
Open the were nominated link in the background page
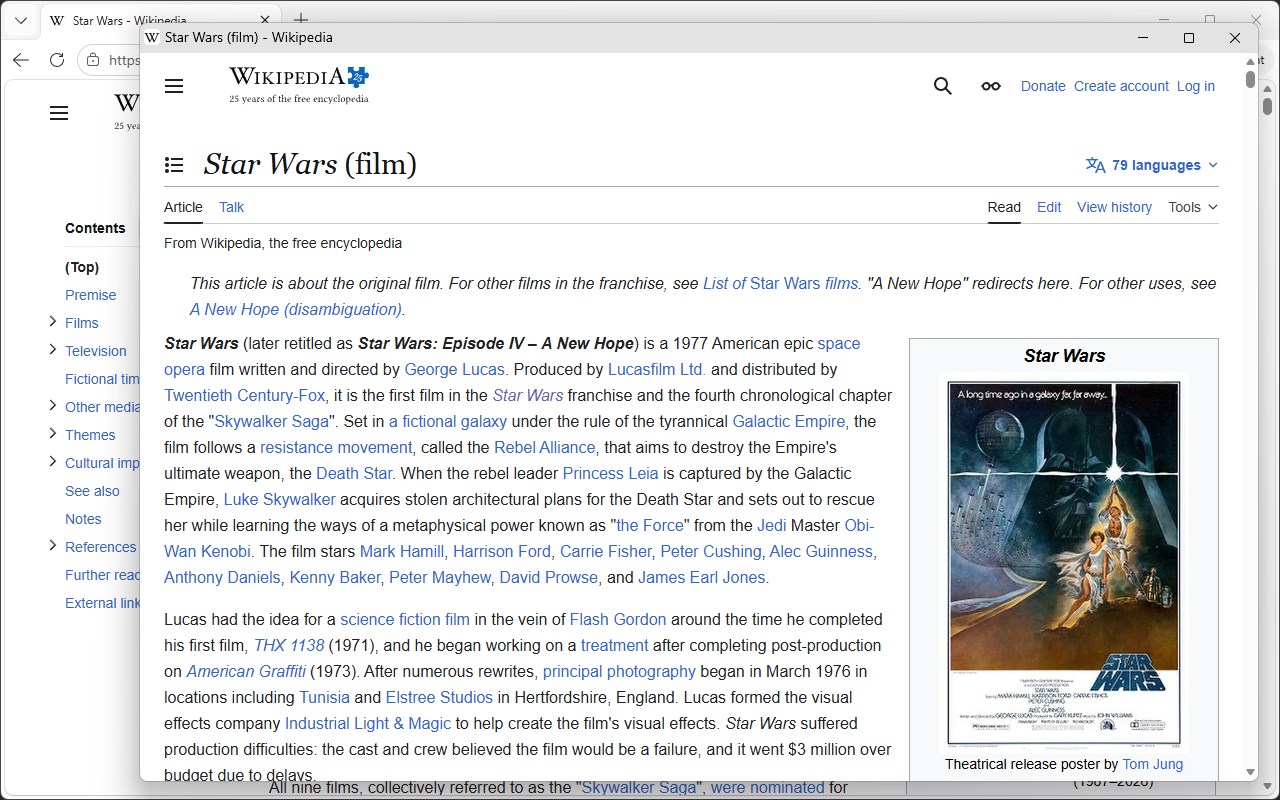tap(768, 788)
